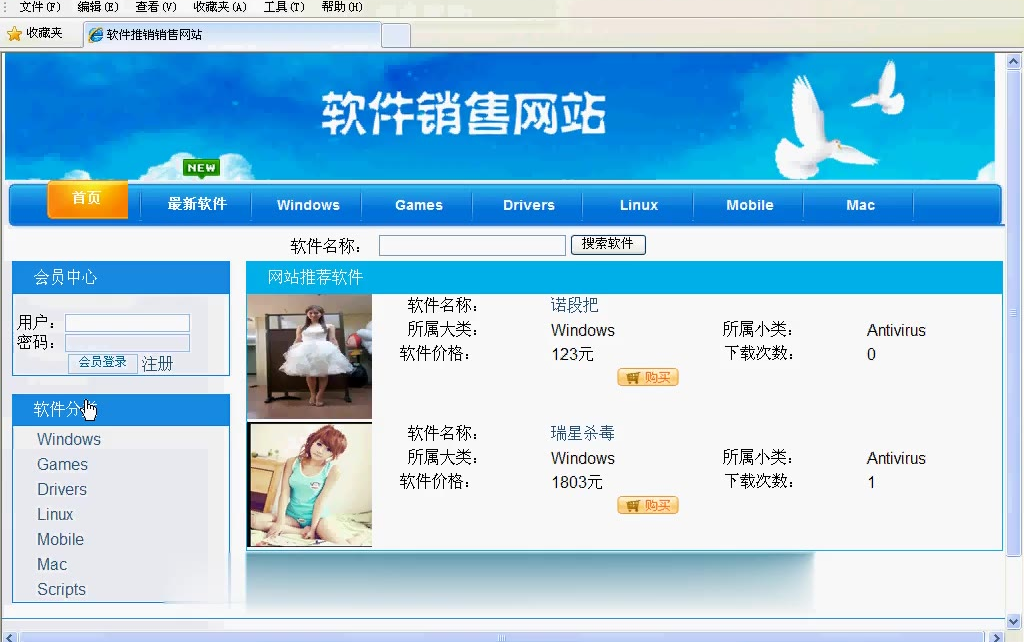
Task: Open the 帮助(H) menu
Action: click(x=342, y=7)
